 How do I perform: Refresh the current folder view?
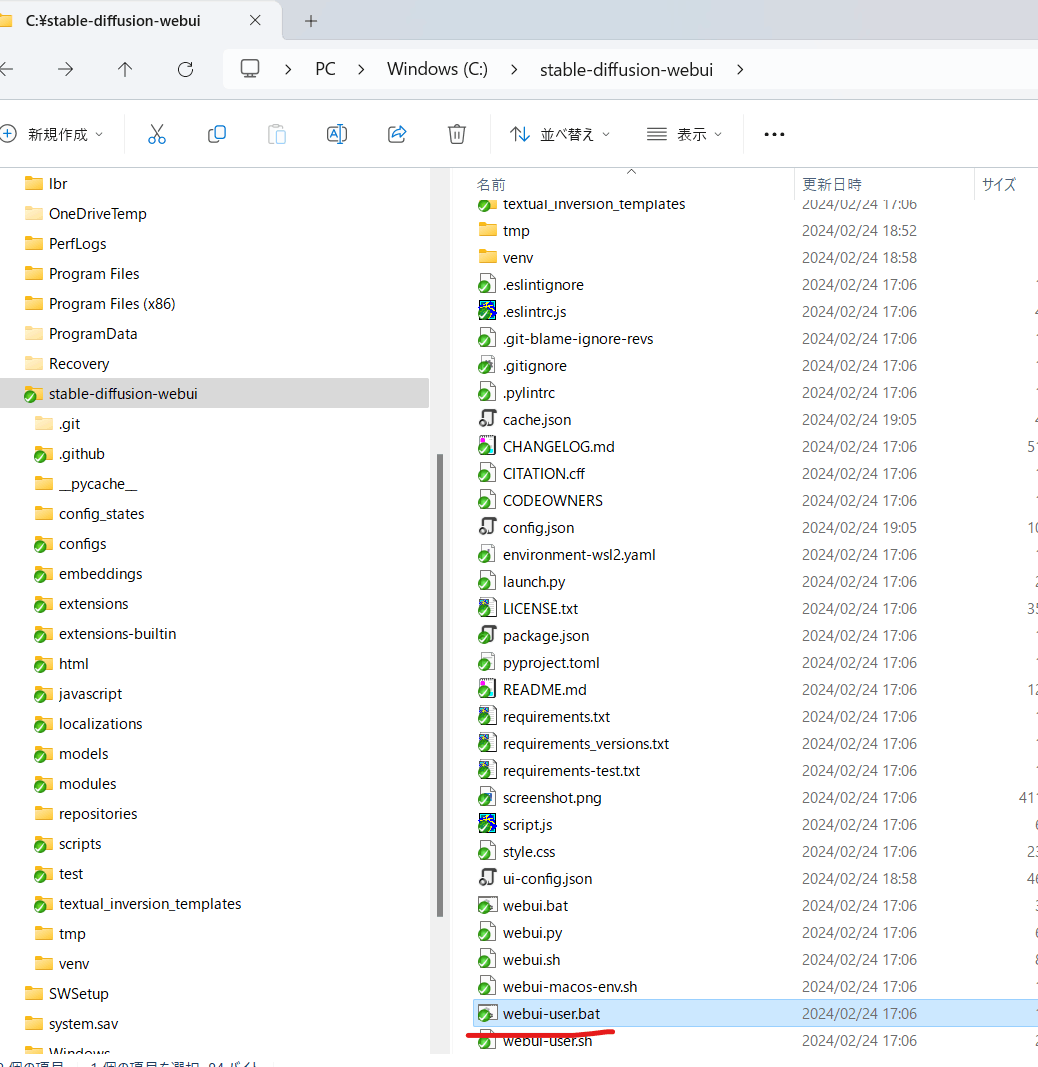[185, 69]
